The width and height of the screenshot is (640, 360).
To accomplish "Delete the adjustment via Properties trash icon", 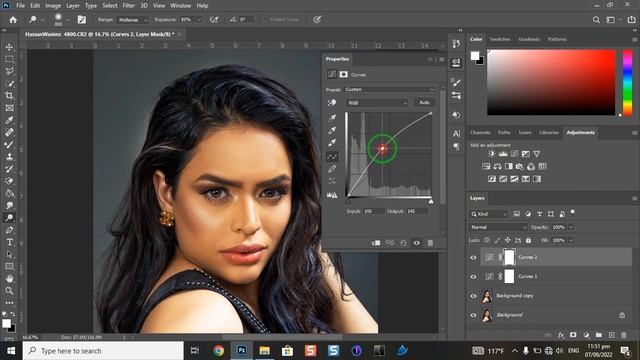I will (x=430, y=243).
